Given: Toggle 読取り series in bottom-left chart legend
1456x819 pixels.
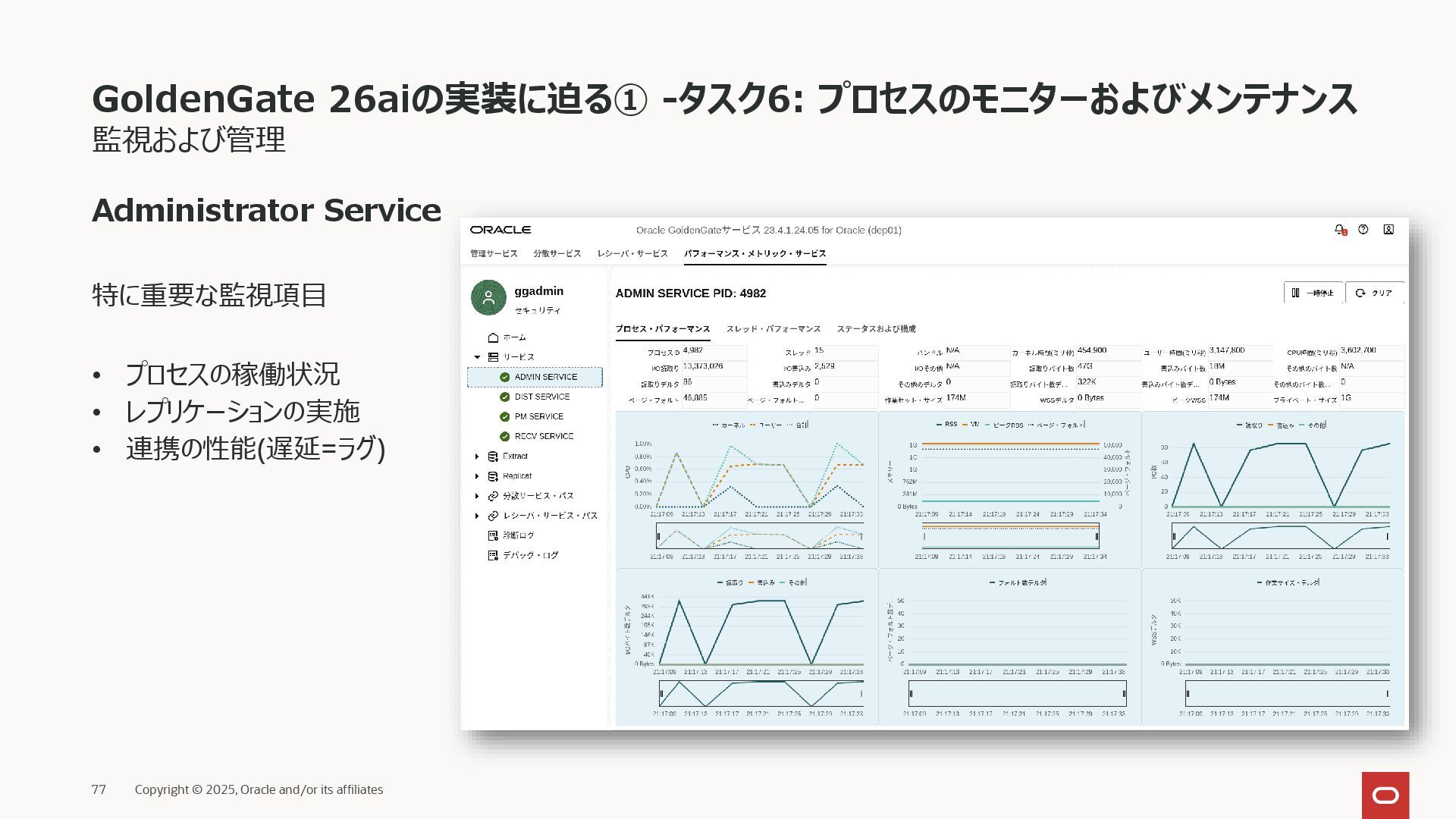Looking at the screenshot, I should 730,583.
